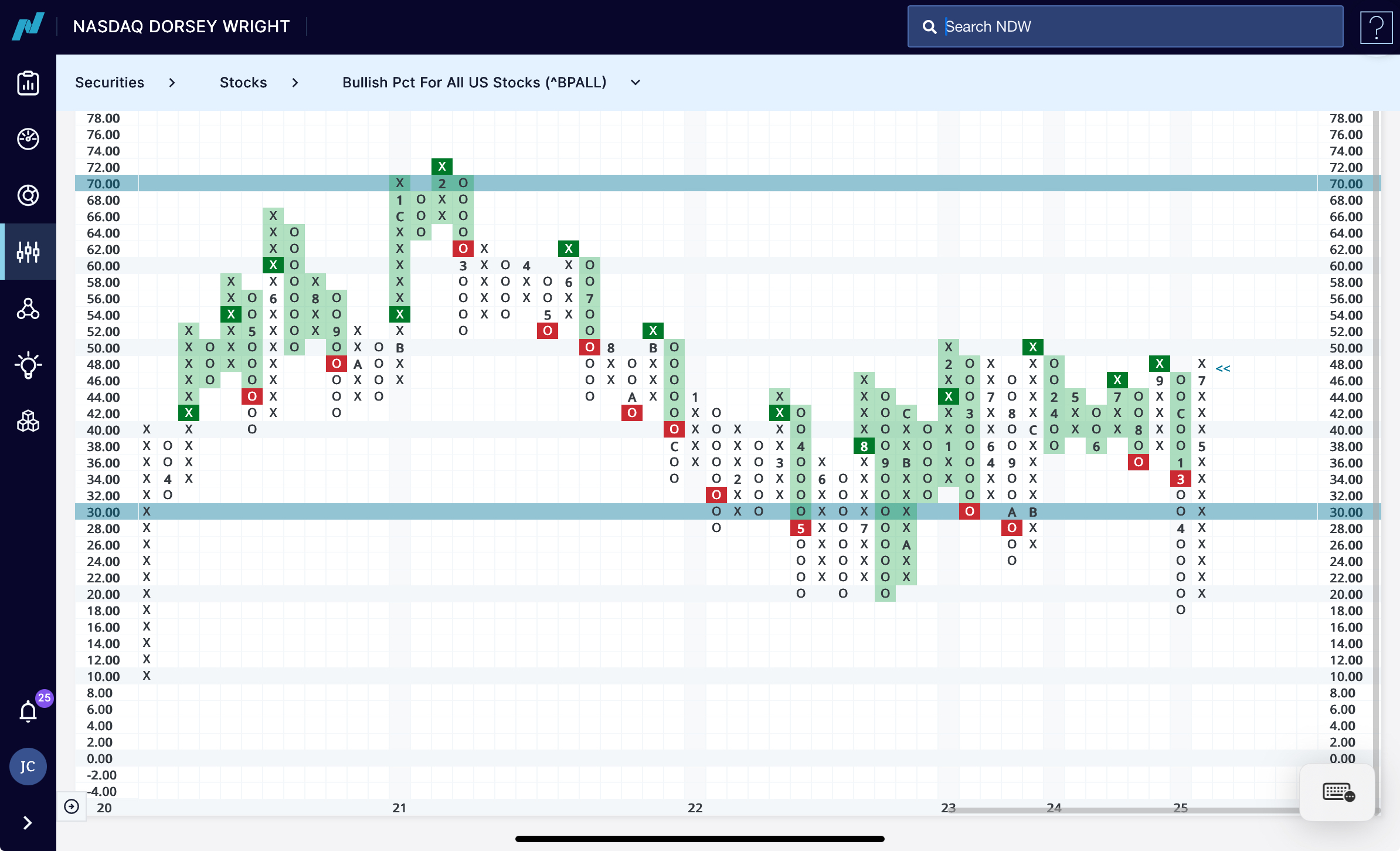This screenshot has height=851, width=1400.
Task: Click the Search NDW input field
Action: click(1124, 26)
